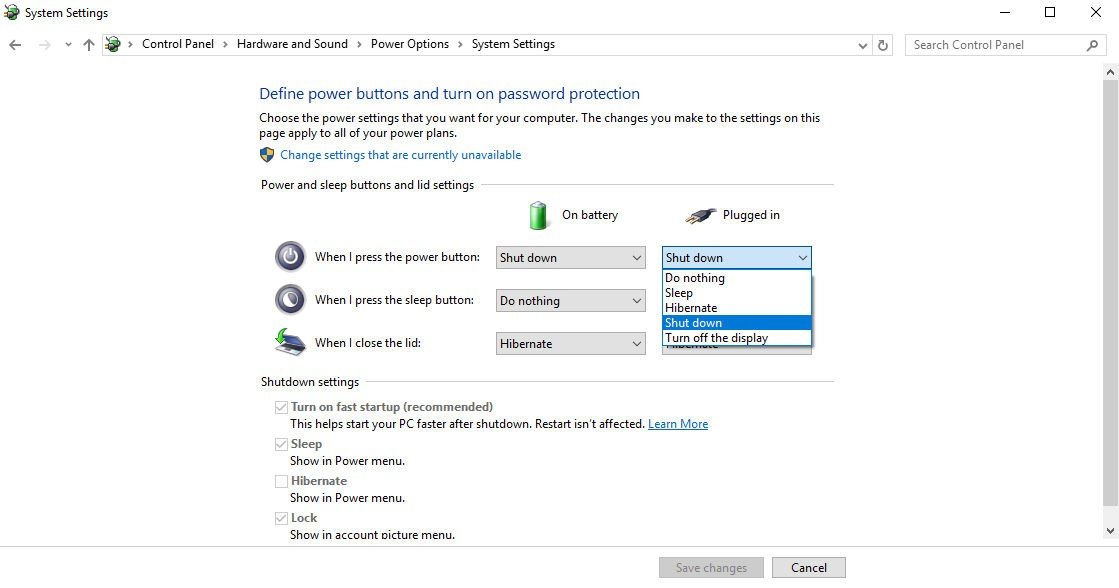Click System Settings window title icon
The image size is (1119, 588).
tap(11, 12)
